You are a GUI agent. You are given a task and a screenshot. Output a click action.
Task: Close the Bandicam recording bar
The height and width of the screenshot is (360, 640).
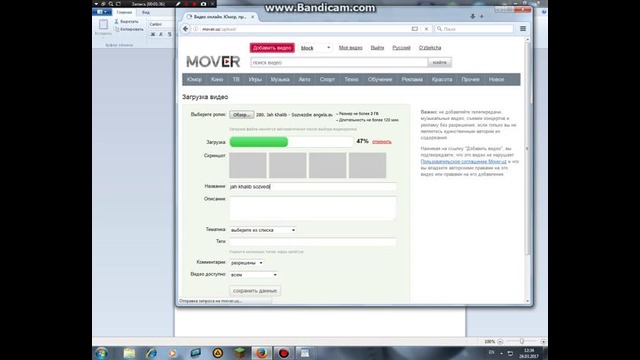[212, 4]
